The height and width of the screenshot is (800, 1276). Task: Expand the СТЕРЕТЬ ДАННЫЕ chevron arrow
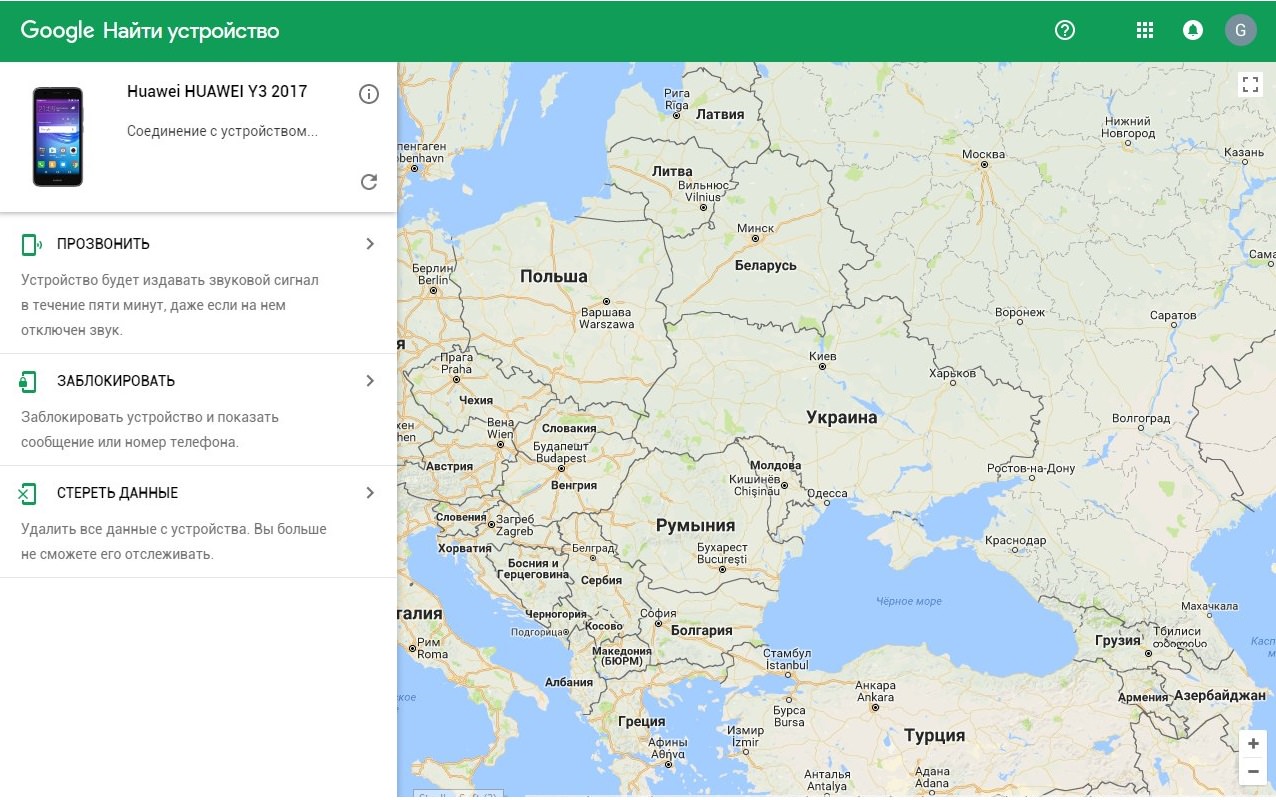click(x=370, y=493)
